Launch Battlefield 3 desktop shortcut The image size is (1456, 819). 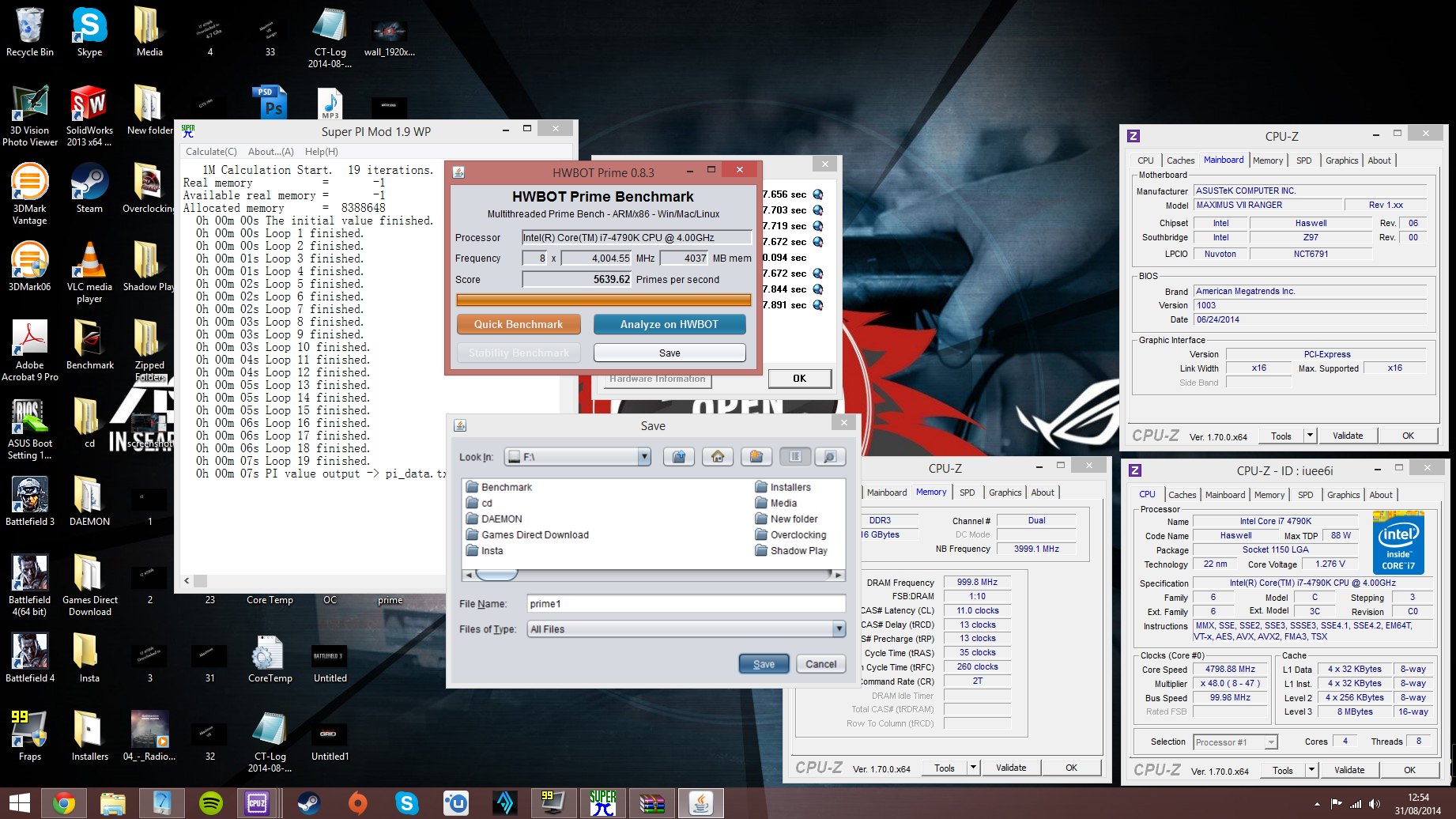pyautogui.click(x=30, y=501)
